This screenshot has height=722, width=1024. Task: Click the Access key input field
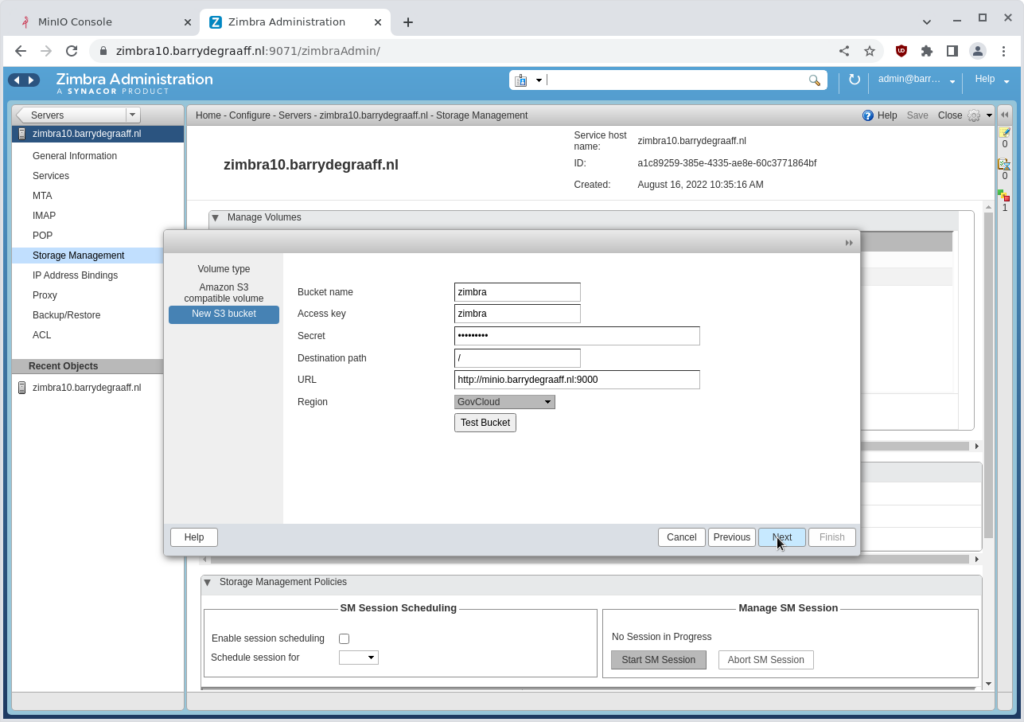(517, 314)
